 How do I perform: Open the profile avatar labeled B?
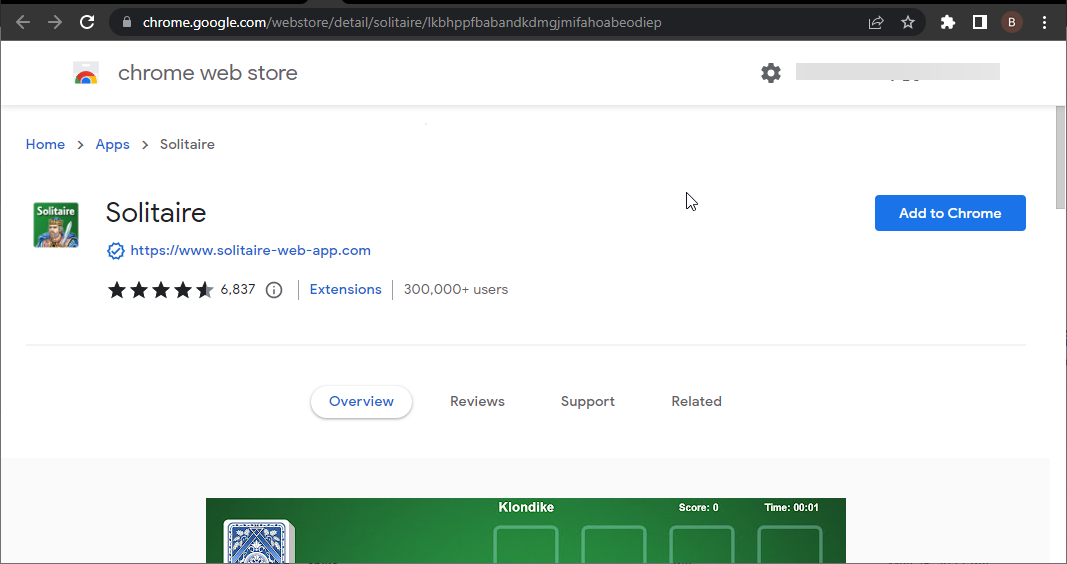point(1012,22)
